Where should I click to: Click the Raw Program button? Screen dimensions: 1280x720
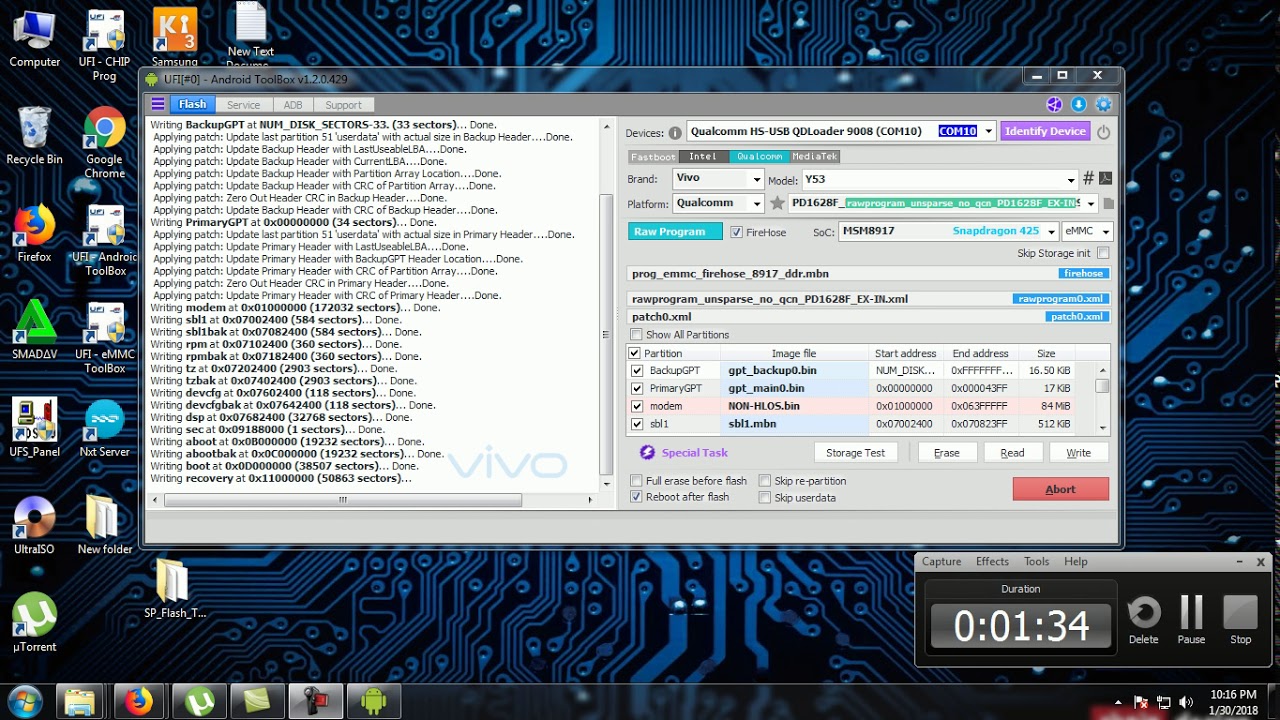tap(675, 231)
